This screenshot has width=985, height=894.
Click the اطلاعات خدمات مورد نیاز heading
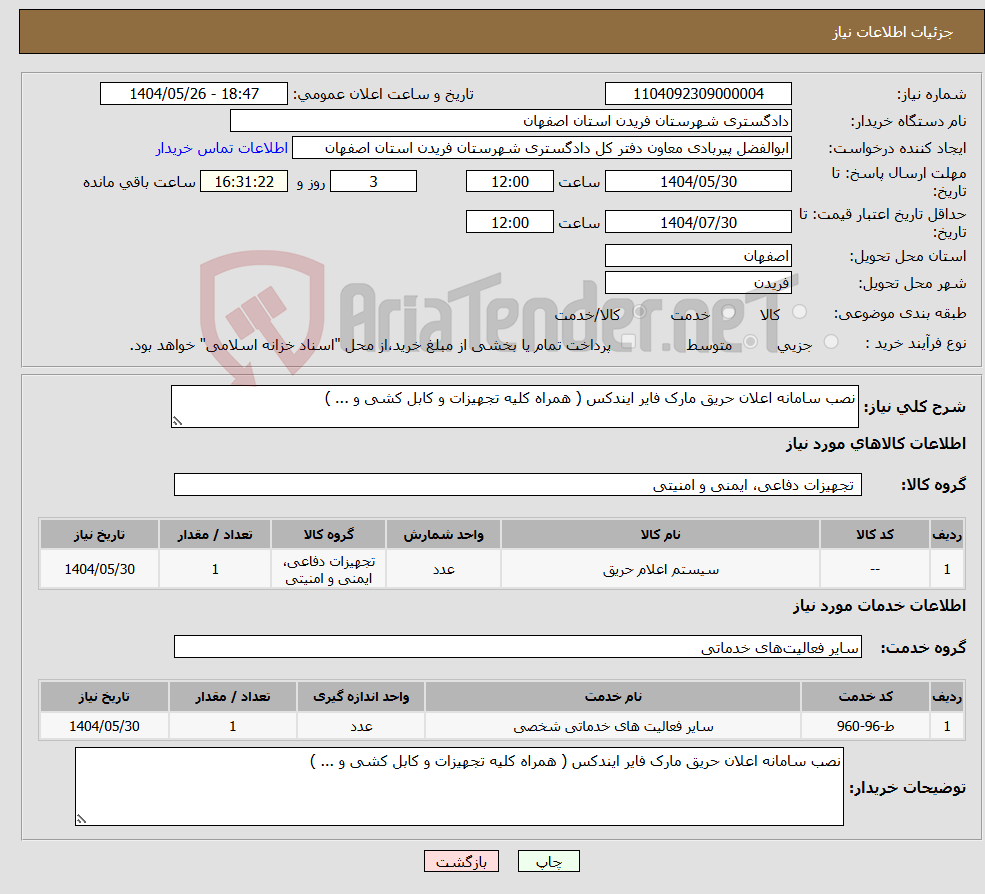tap(879, 606)
